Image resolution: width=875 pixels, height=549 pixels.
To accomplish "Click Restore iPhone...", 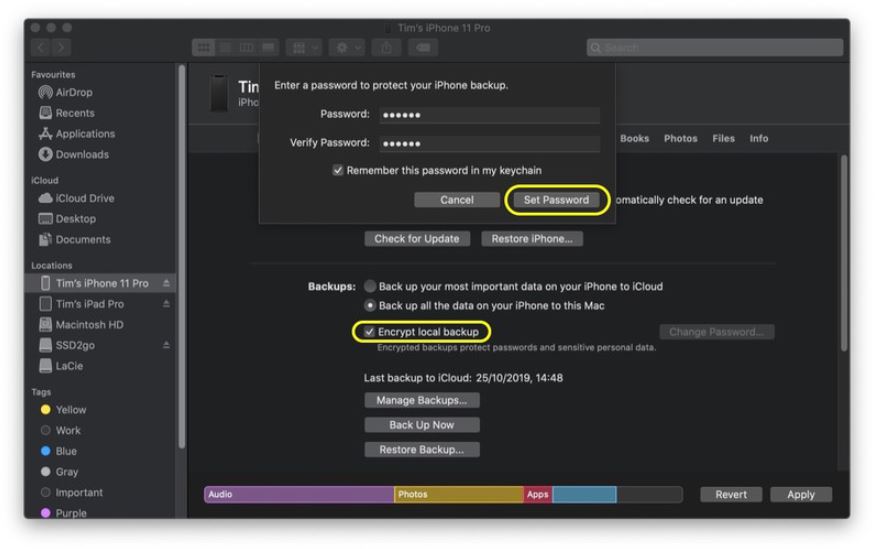I will tap(532, 239).
